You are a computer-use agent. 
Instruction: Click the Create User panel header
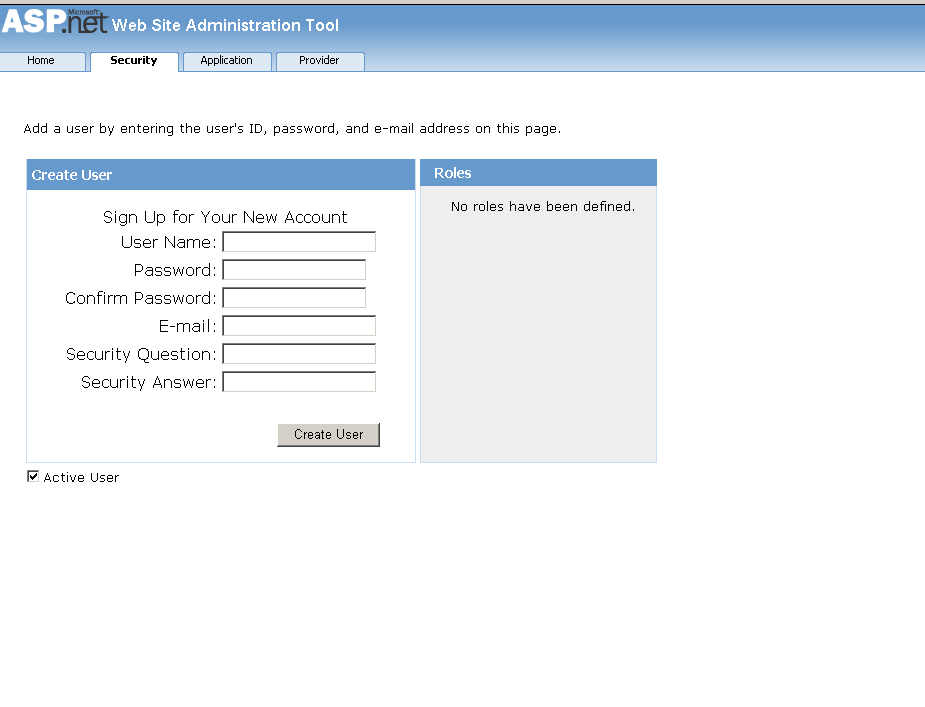220,175
